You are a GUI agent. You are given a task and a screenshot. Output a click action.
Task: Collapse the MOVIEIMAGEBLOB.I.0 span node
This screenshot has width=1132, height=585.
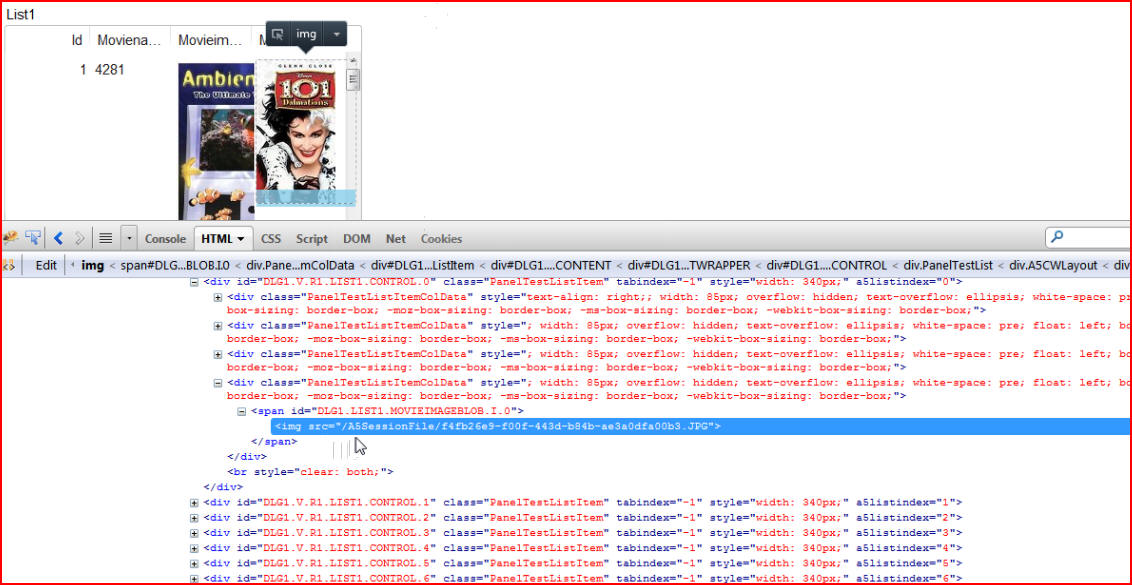click(x=241, y=412)
